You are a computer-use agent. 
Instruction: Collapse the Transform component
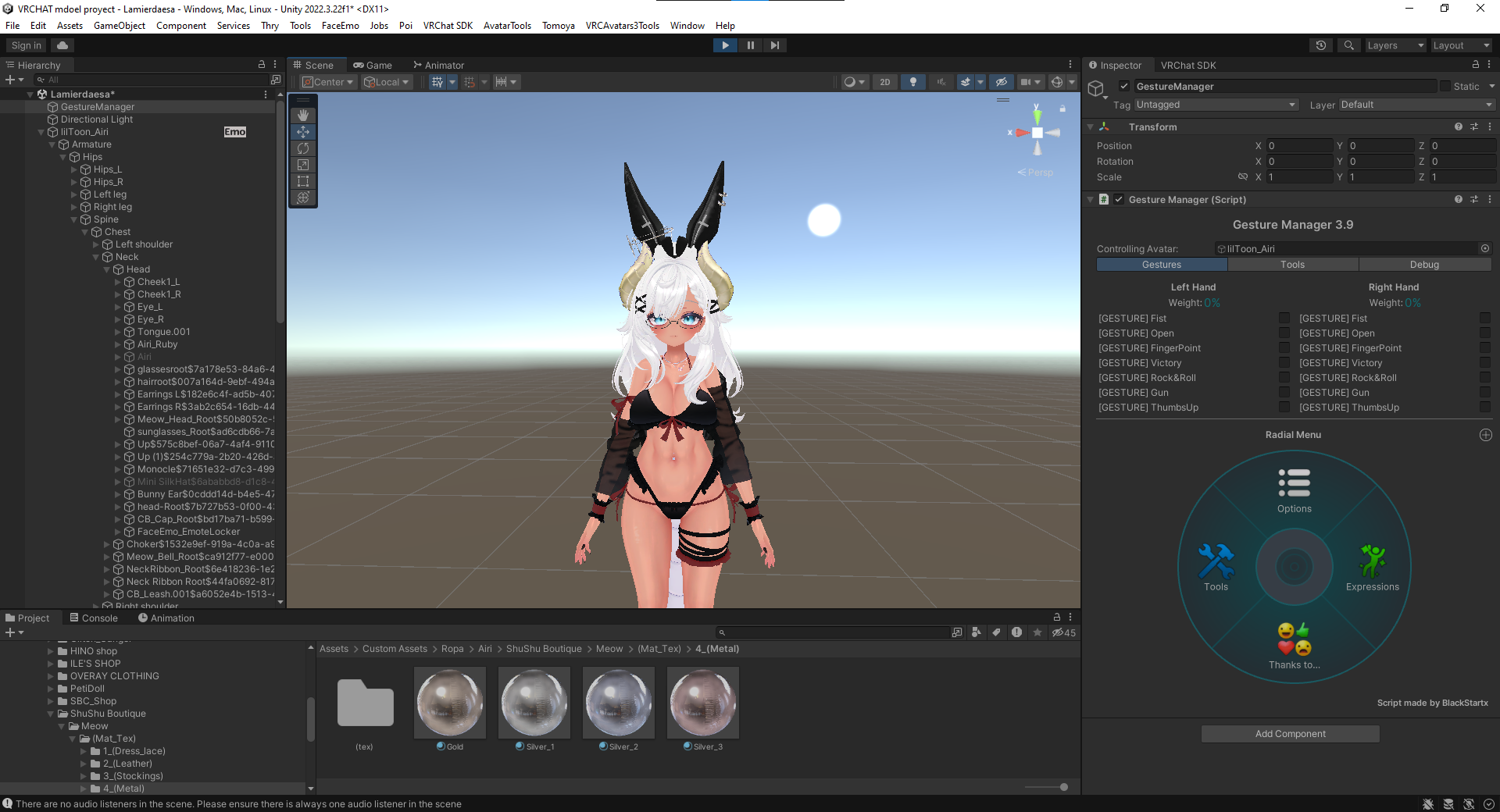(1090, 126)
